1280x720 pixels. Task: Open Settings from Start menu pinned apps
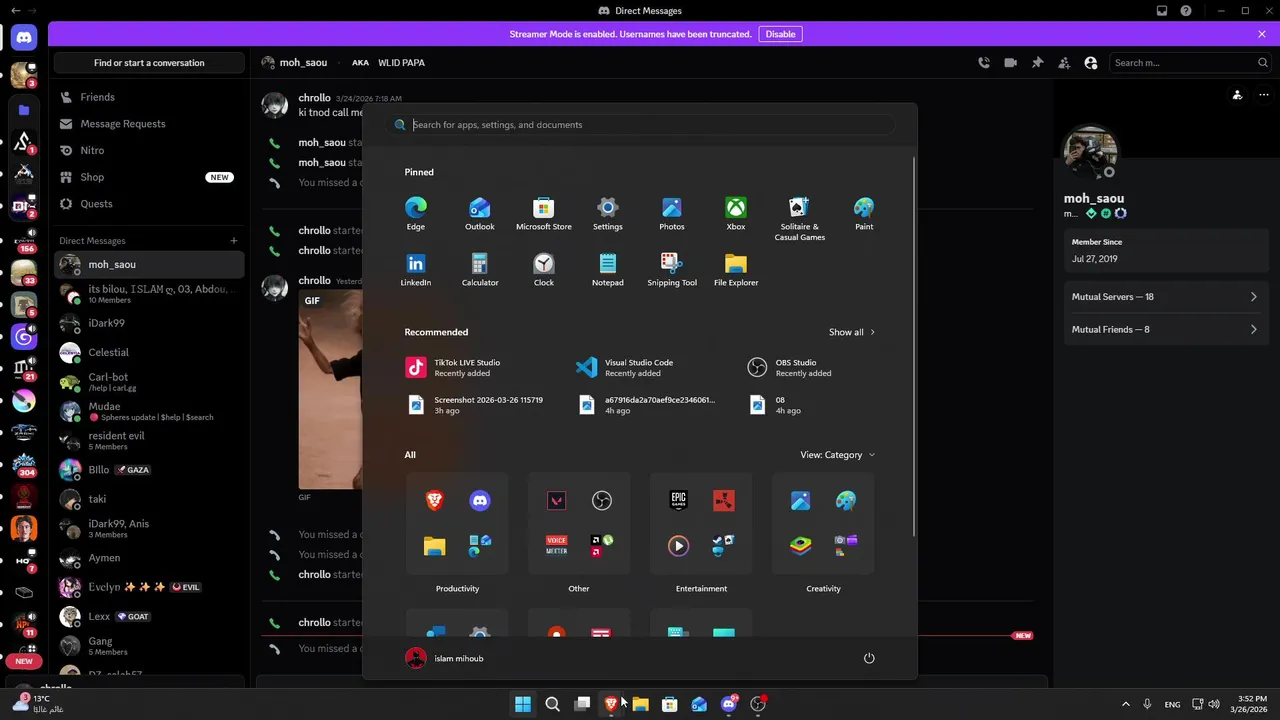coord(607,214)
